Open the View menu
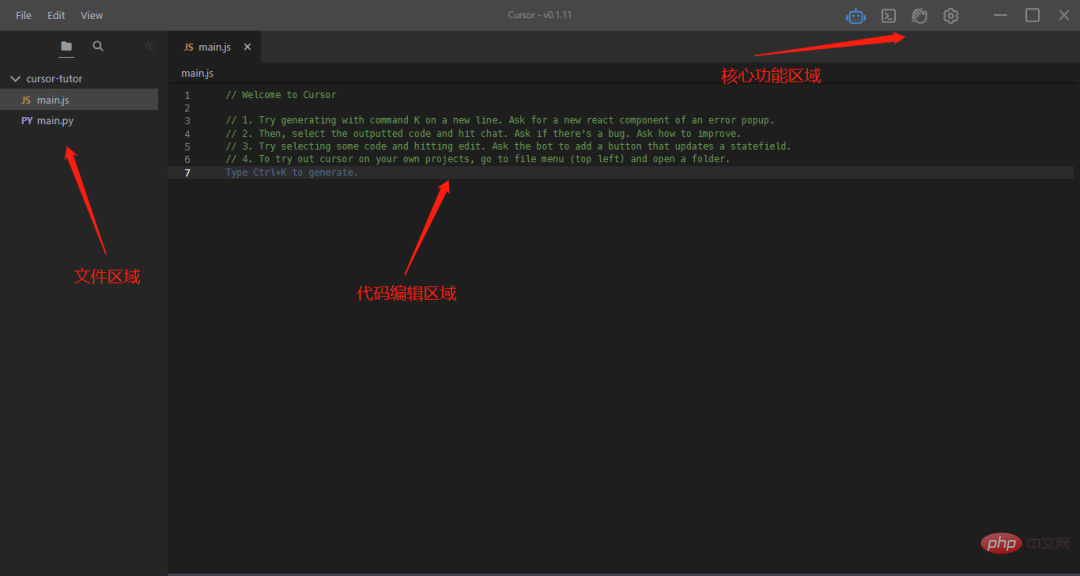Image resolution: width=1080 pixels, height=576 pixels. point(92,15)
